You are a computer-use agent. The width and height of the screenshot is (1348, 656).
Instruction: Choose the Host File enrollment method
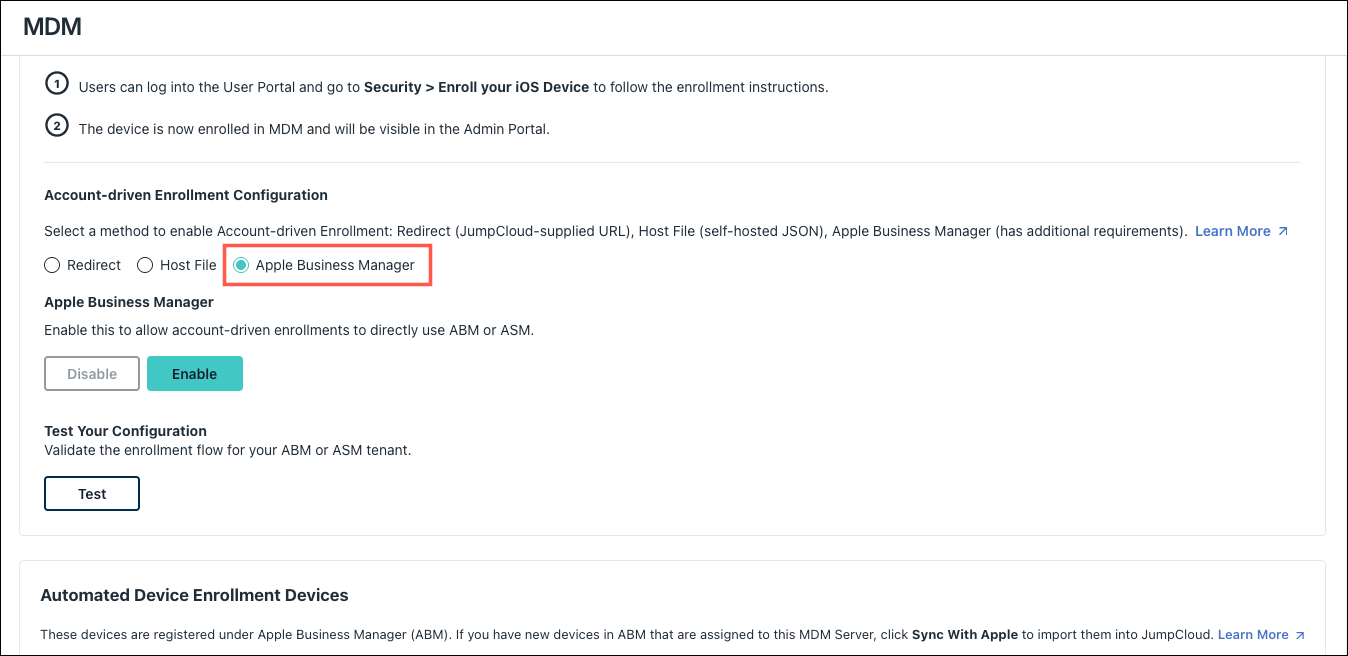click(145, 265)
